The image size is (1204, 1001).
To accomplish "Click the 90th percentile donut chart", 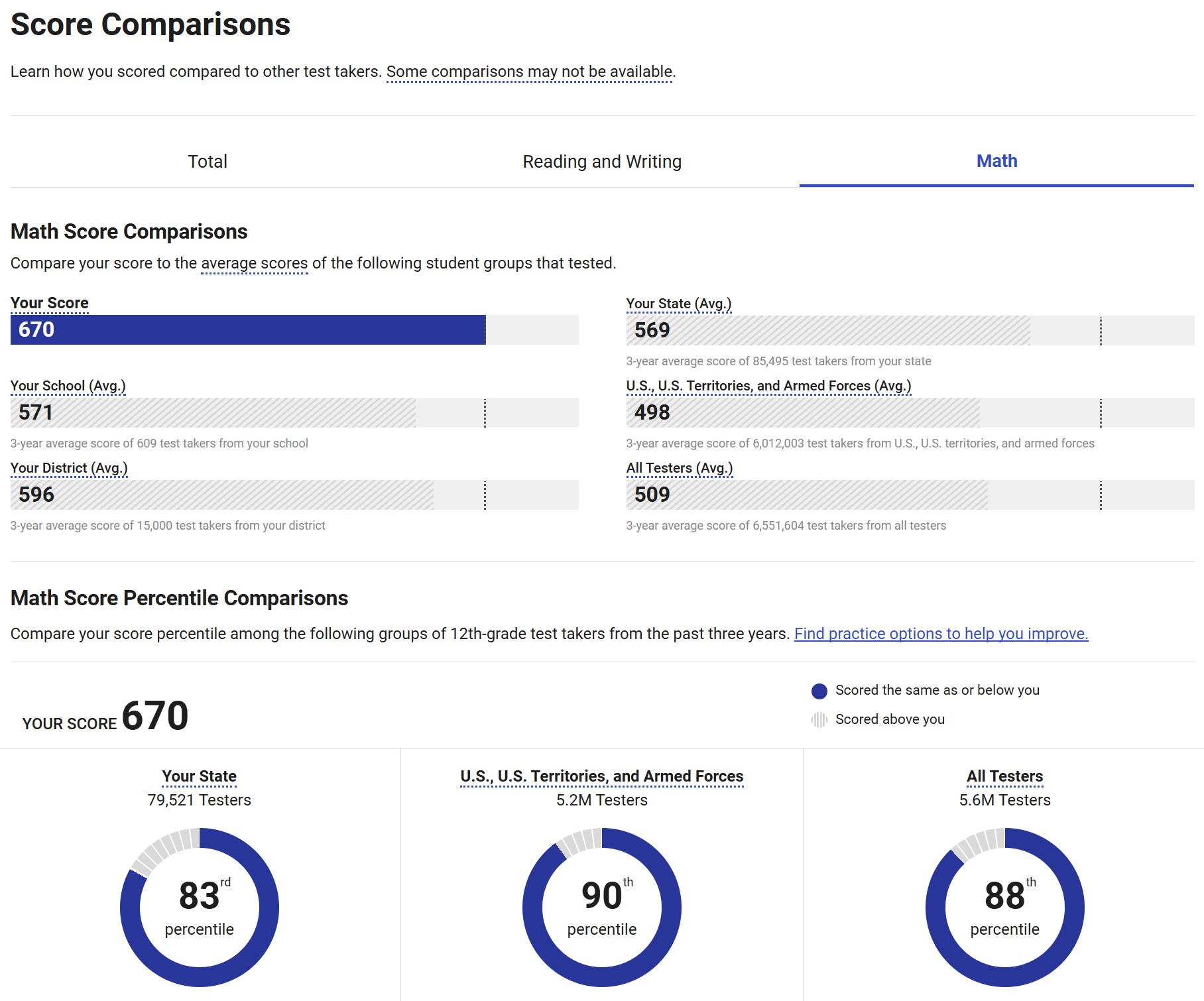I will [x=602, y=907].
